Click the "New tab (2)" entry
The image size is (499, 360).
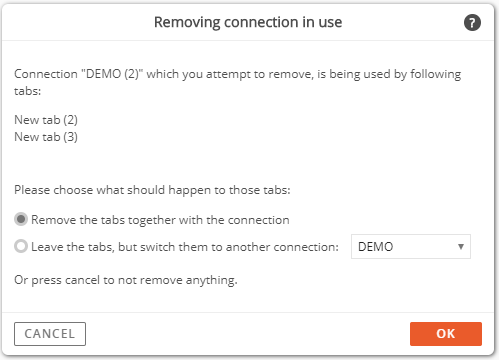(46, 120)
